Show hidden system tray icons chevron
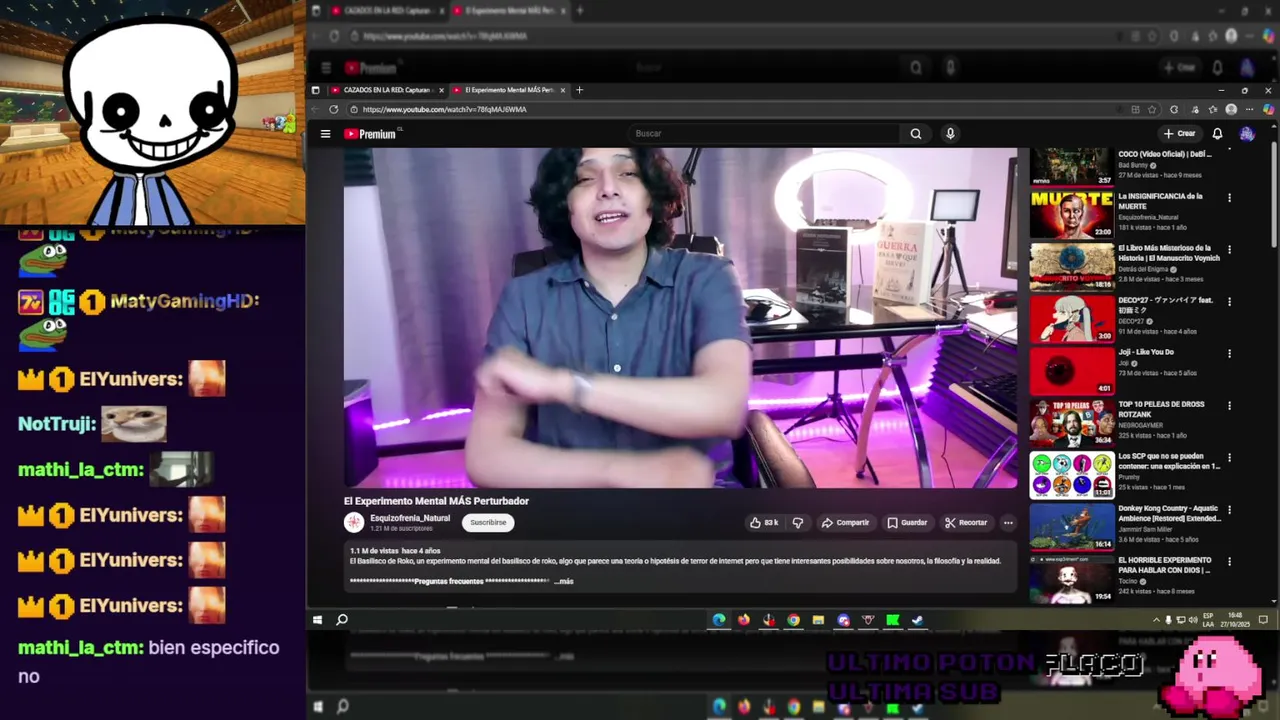The width and height of the screenshot is (1280, 720). pyautogui.click(x=1156, y=620)
